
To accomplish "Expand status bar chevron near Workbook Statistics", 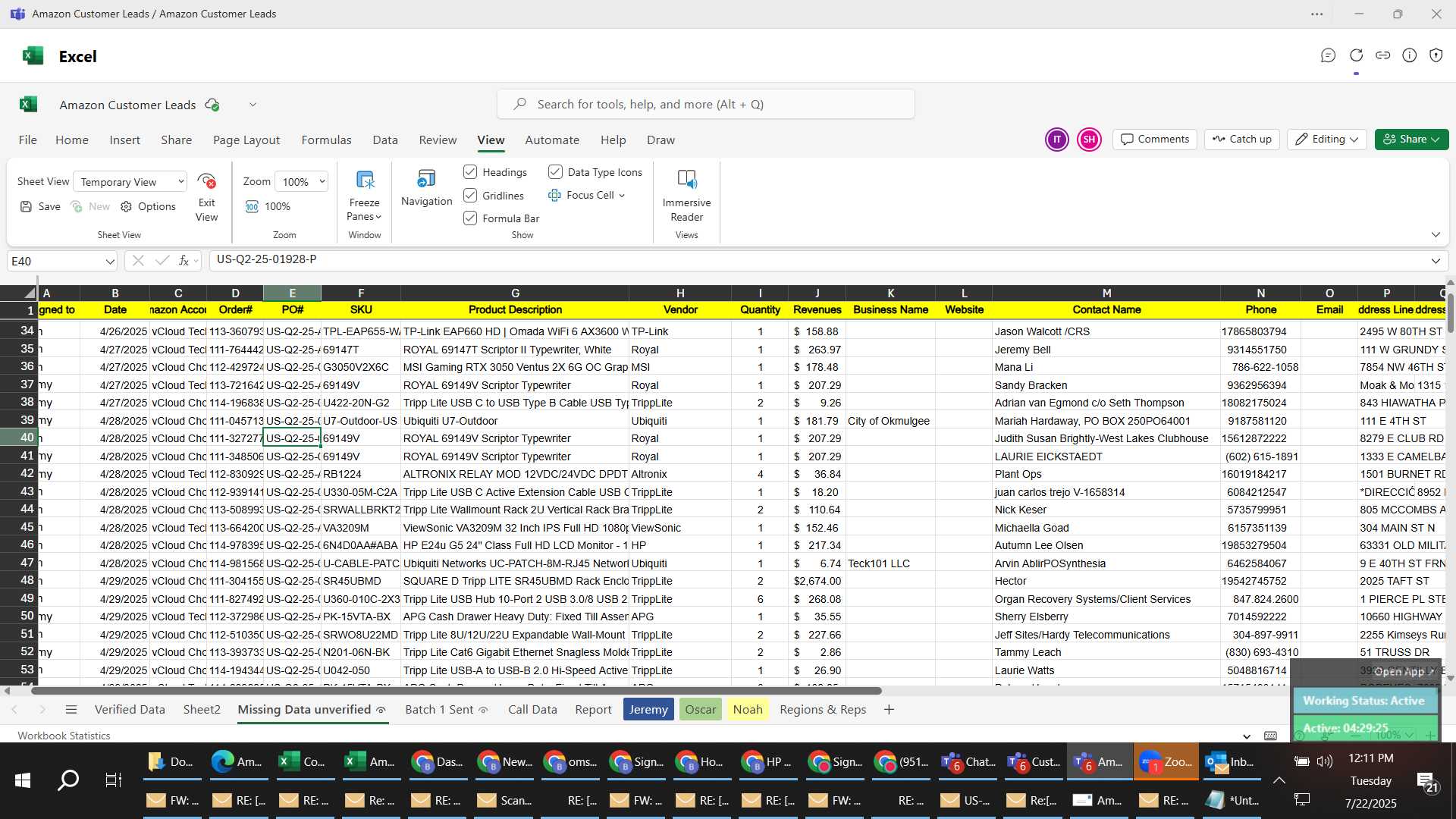I will tap(1247, 736).
